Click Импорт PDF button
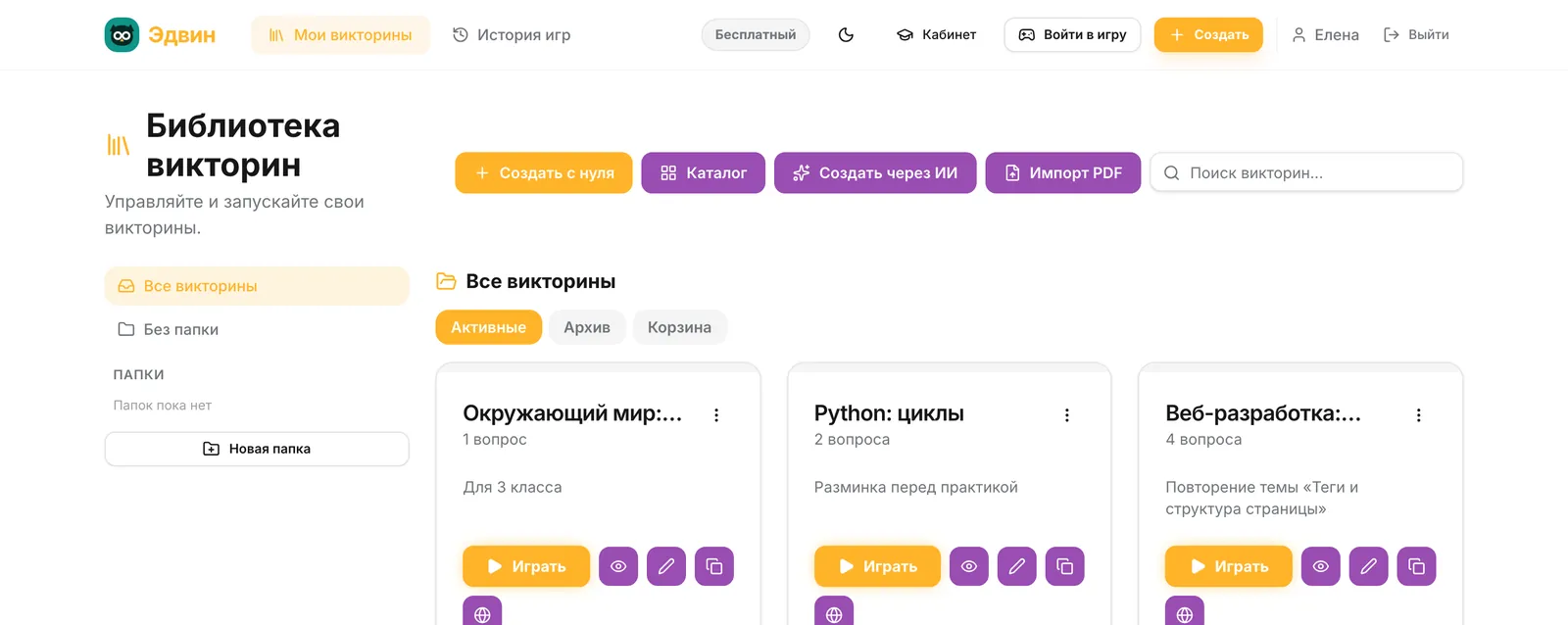The image size is (1568, 625). point(1063,172)
